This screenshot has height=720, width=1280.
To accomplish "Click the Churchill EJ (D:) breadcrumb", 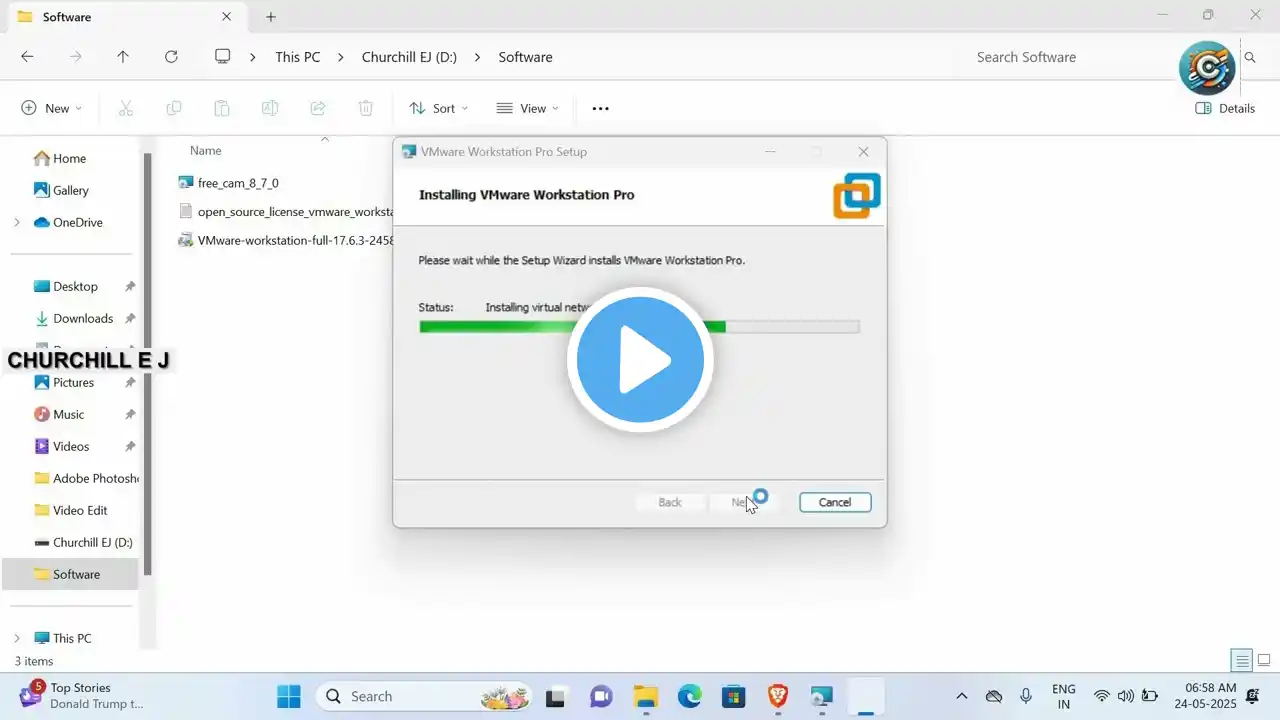I will 410,57.
